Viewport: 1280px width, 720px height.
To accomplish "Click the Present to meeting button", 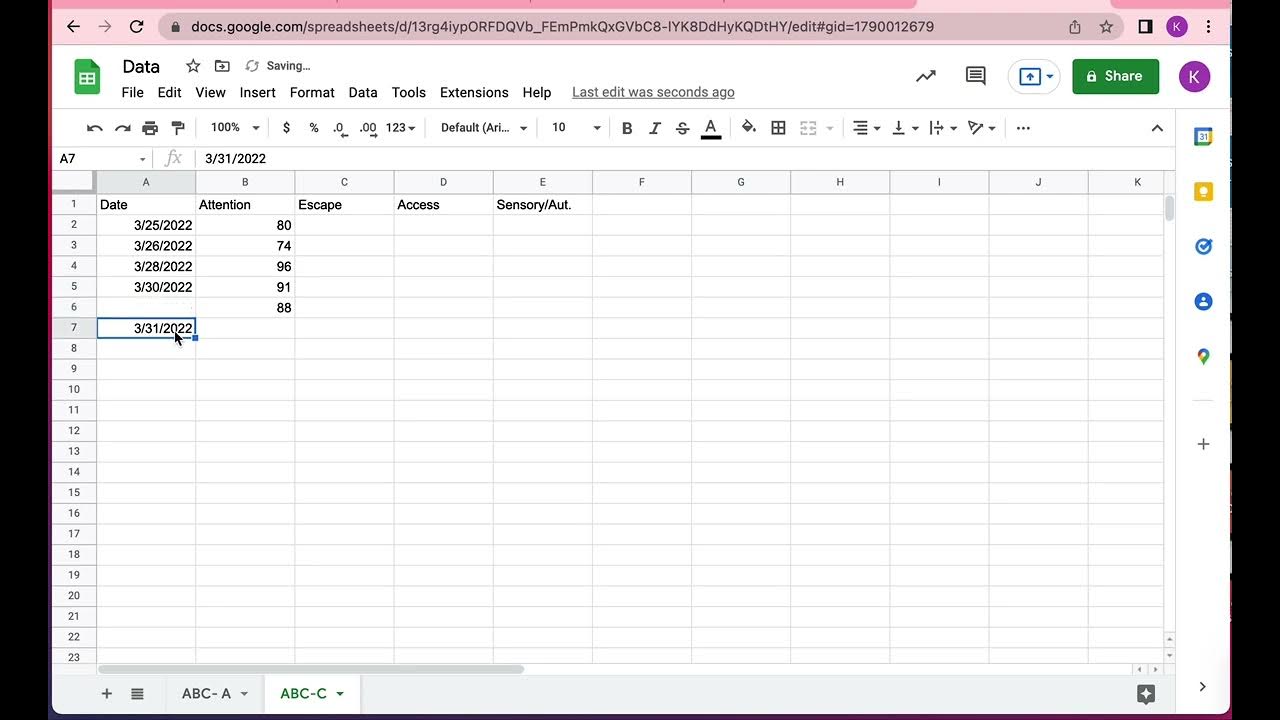I will [1034, 76].
